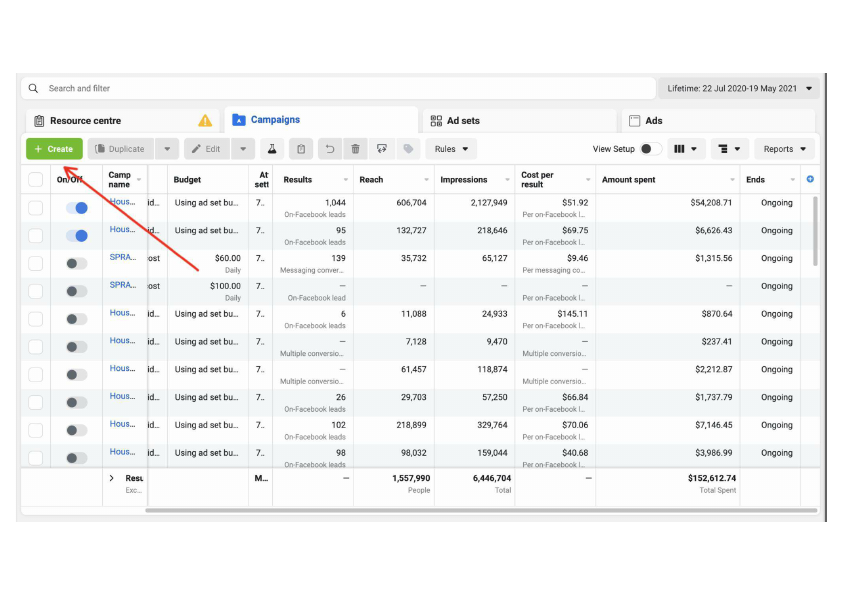Click the amount spent $2,212.87 cell

[713, 369]
